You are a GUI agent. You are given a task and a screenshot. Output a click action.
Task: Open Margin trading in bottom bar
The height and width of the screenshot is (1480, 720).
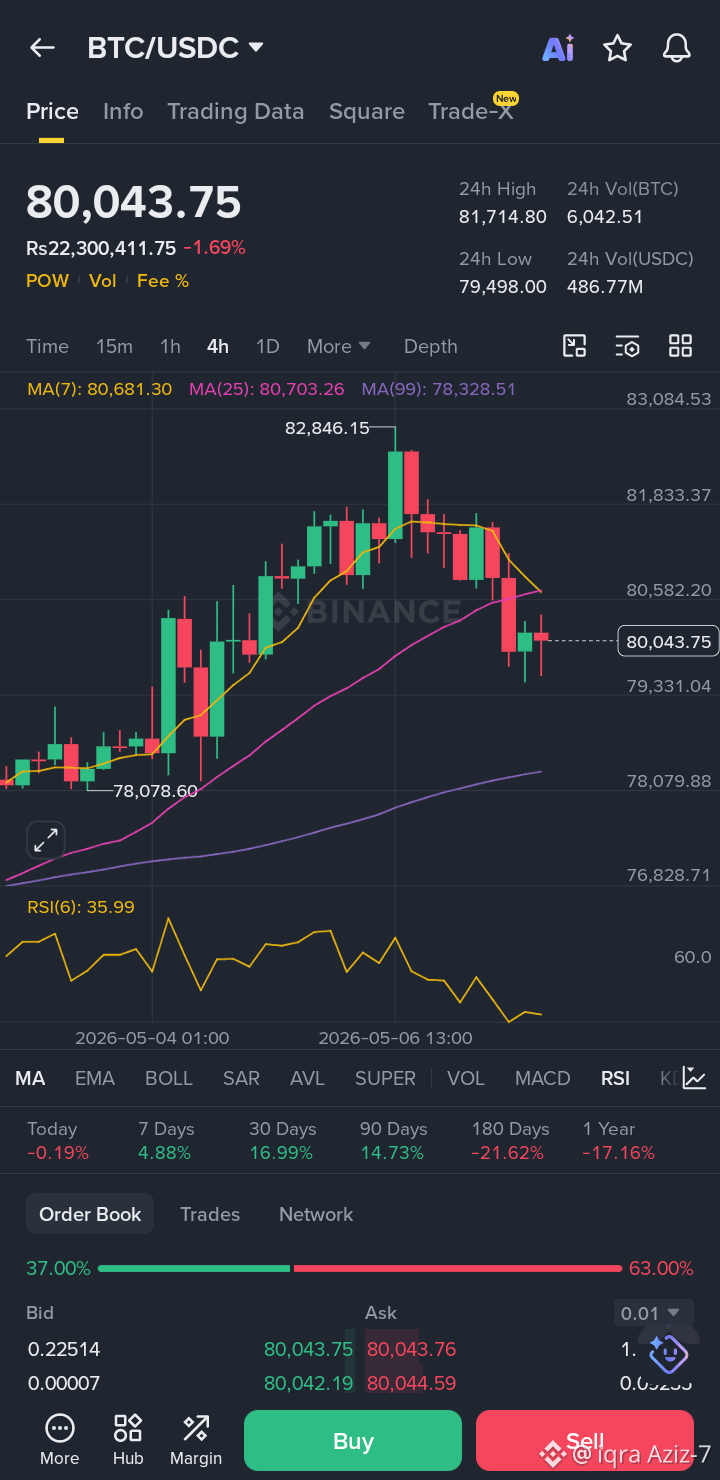(196, 1441)
